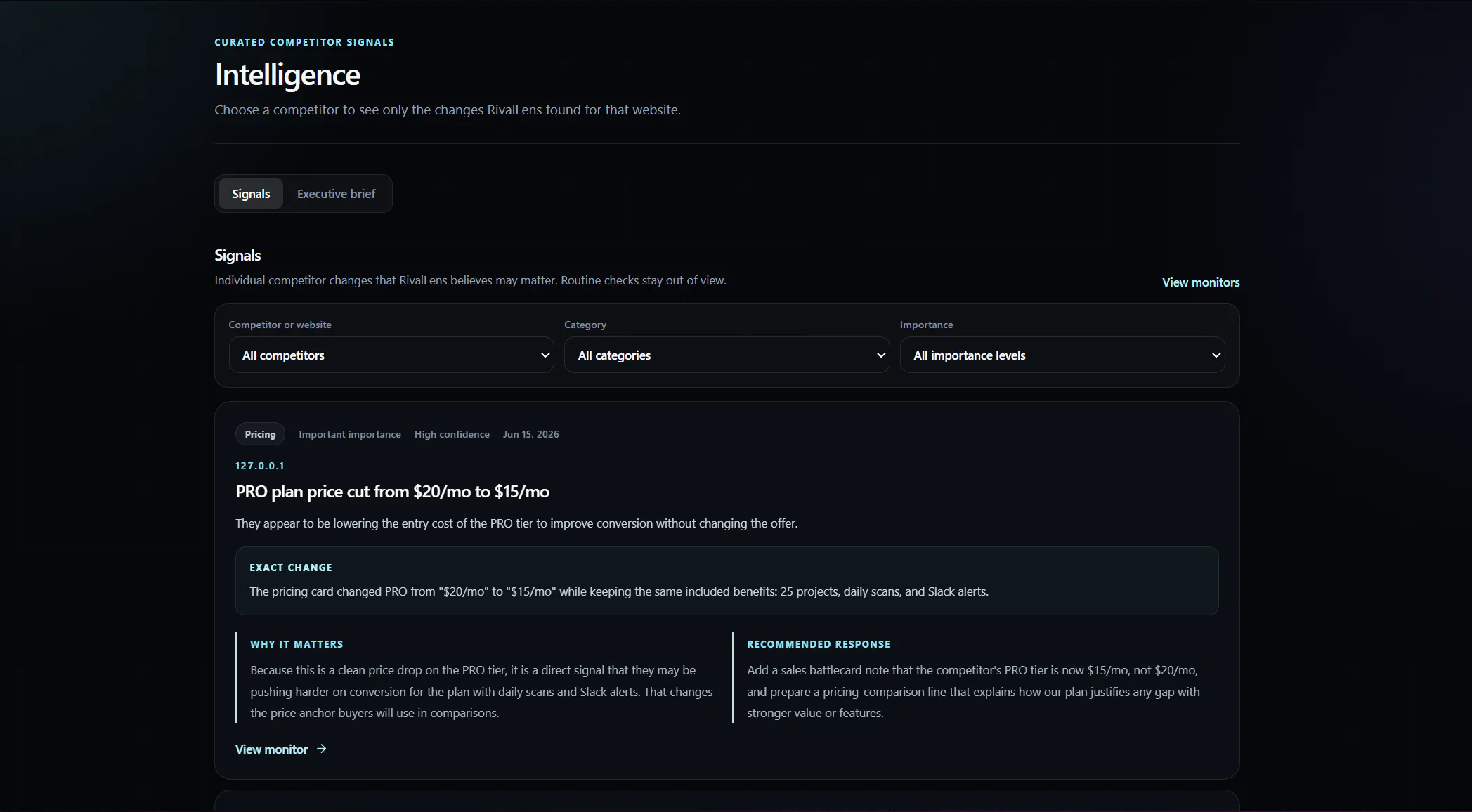Click the Pricing category badge

(260, 434)
